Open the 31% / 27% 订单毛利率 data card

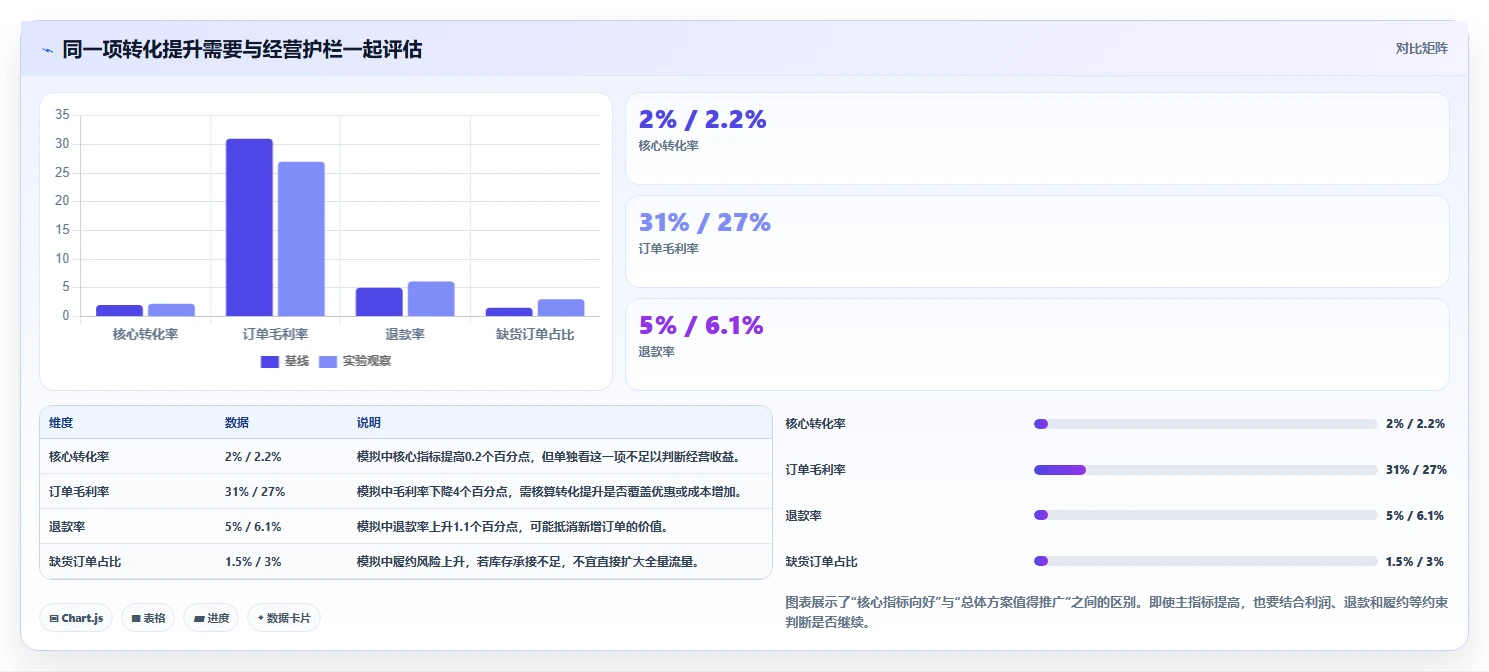pos(1037,241)
